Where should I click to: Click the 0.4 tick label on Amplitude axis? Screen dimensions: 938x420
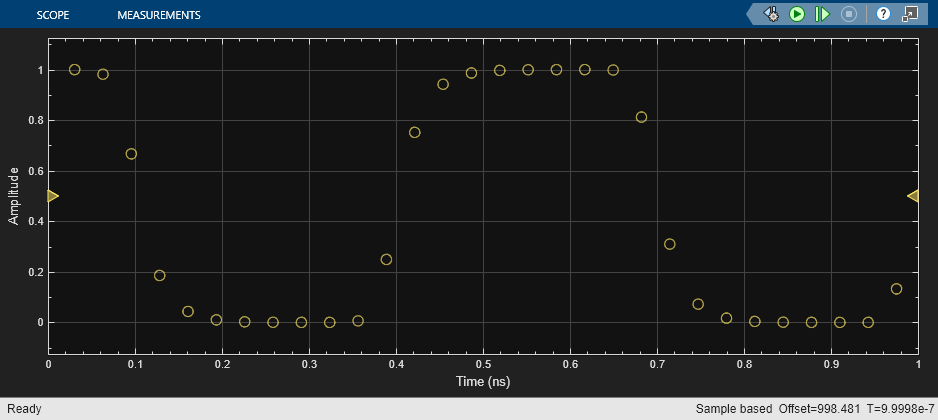[x=35, y=221]
